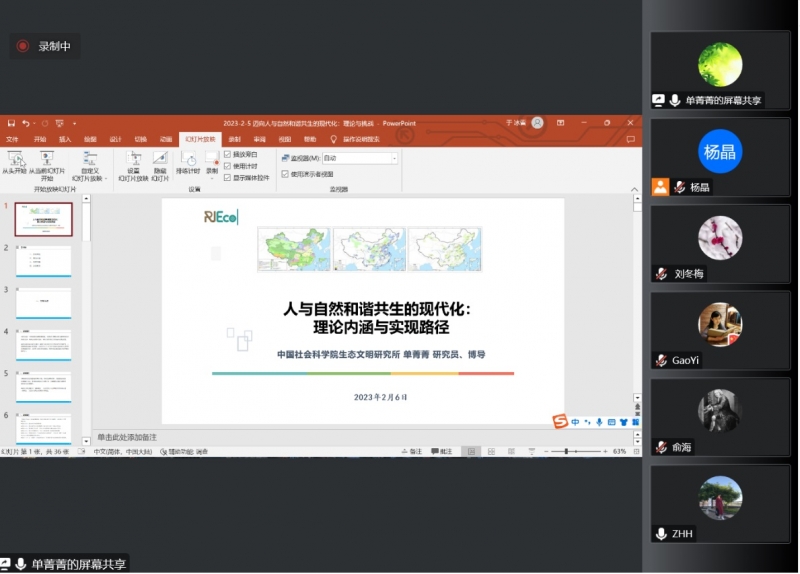
Task: Click the 录制中 recording indicator button
Action: pyautogui.click(x=44, y=46)
